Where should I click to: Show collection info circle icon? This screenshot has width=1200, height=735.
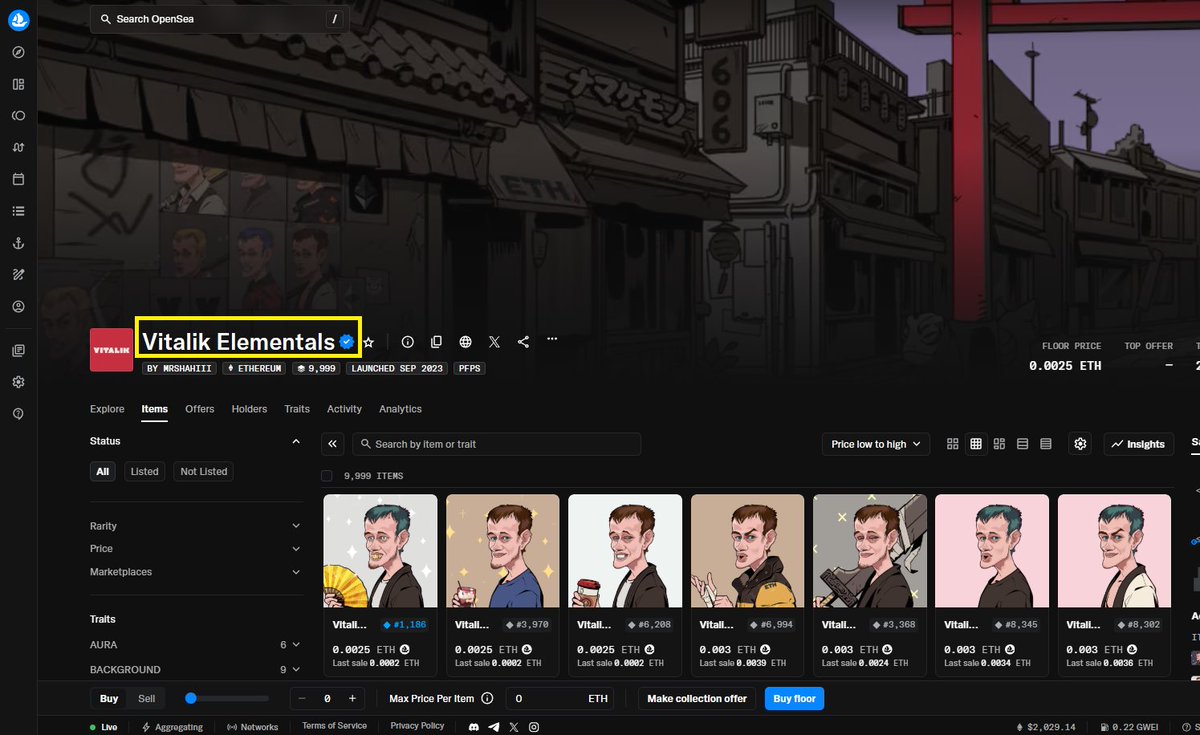(407, 342)
